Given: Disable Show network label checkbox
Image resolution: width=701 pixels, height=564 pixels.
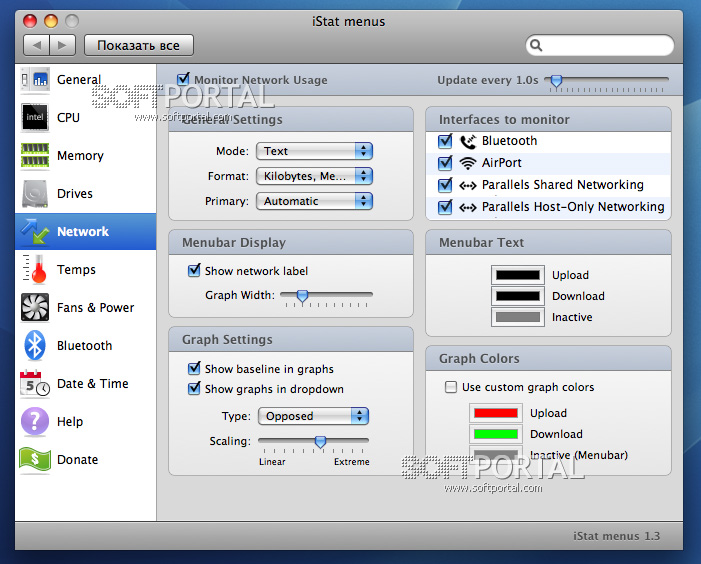Looking at the screenshot, I should pos(194,270).
